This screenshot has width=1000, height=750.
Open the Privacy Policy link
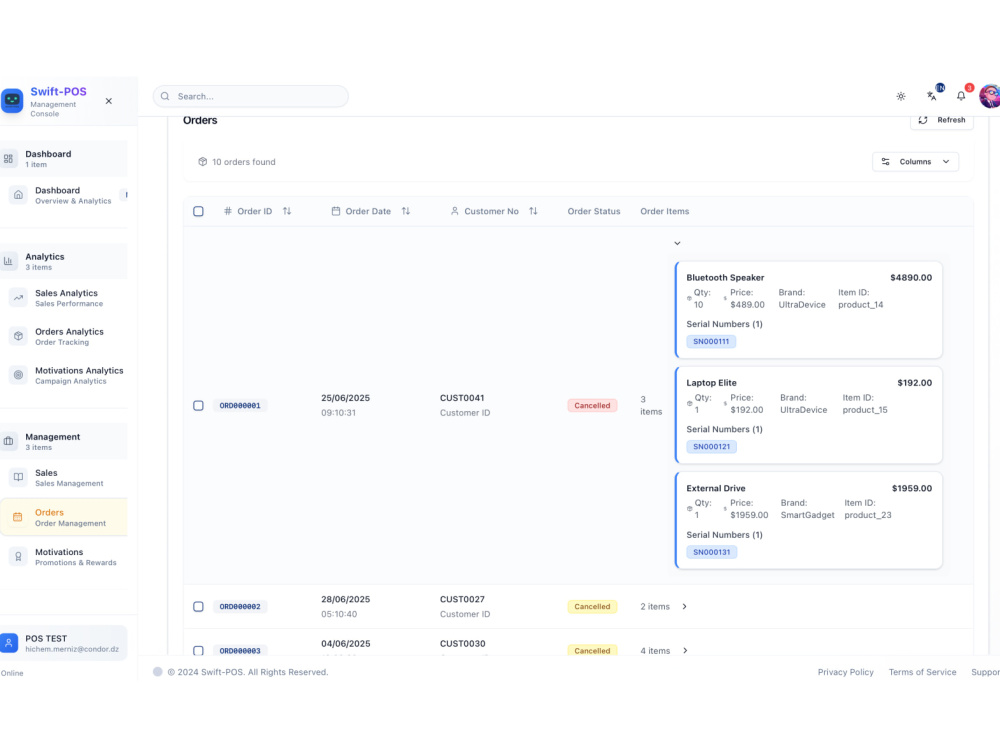846,672
